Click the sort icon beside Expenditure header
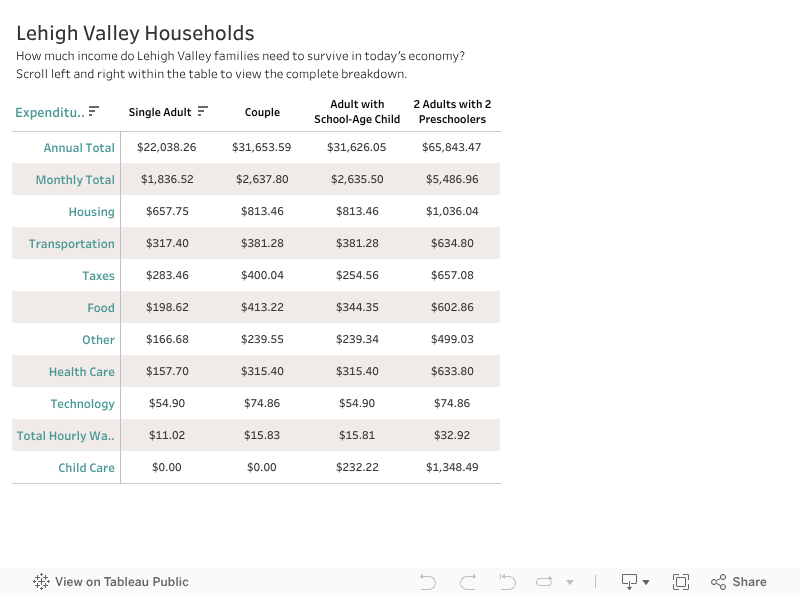 coord(93,111)
